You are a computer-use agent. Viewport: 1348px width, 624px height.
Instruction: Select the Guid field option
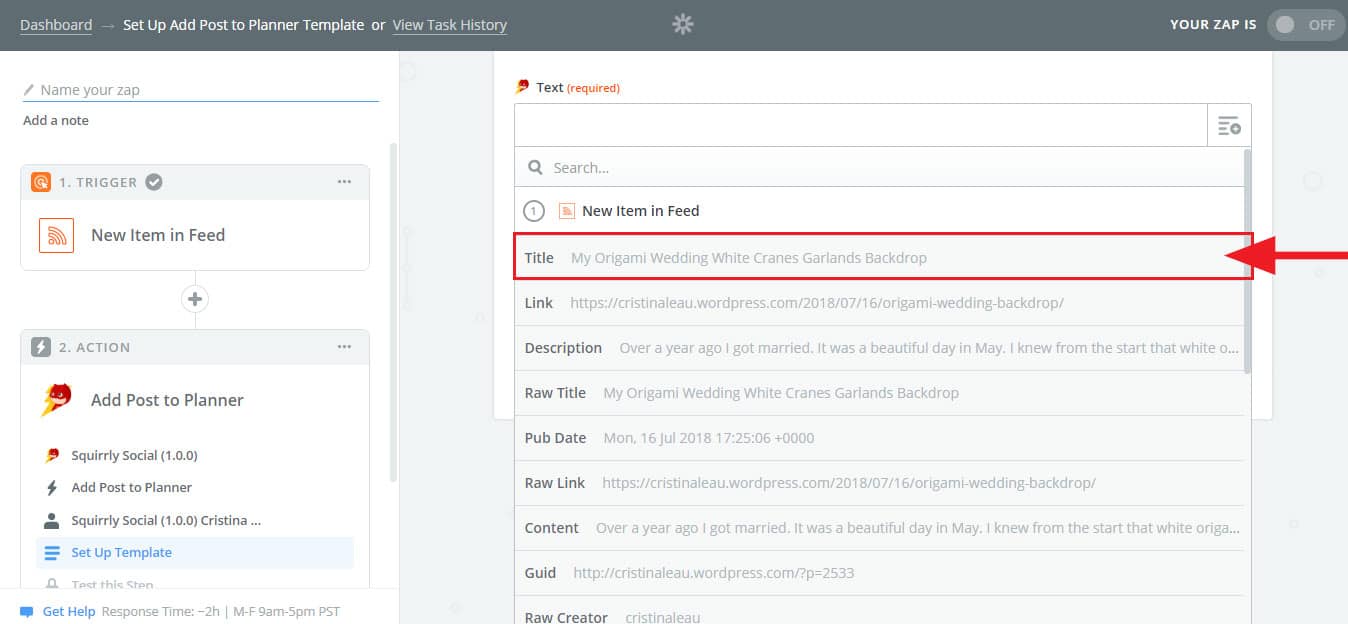[880, 573]
